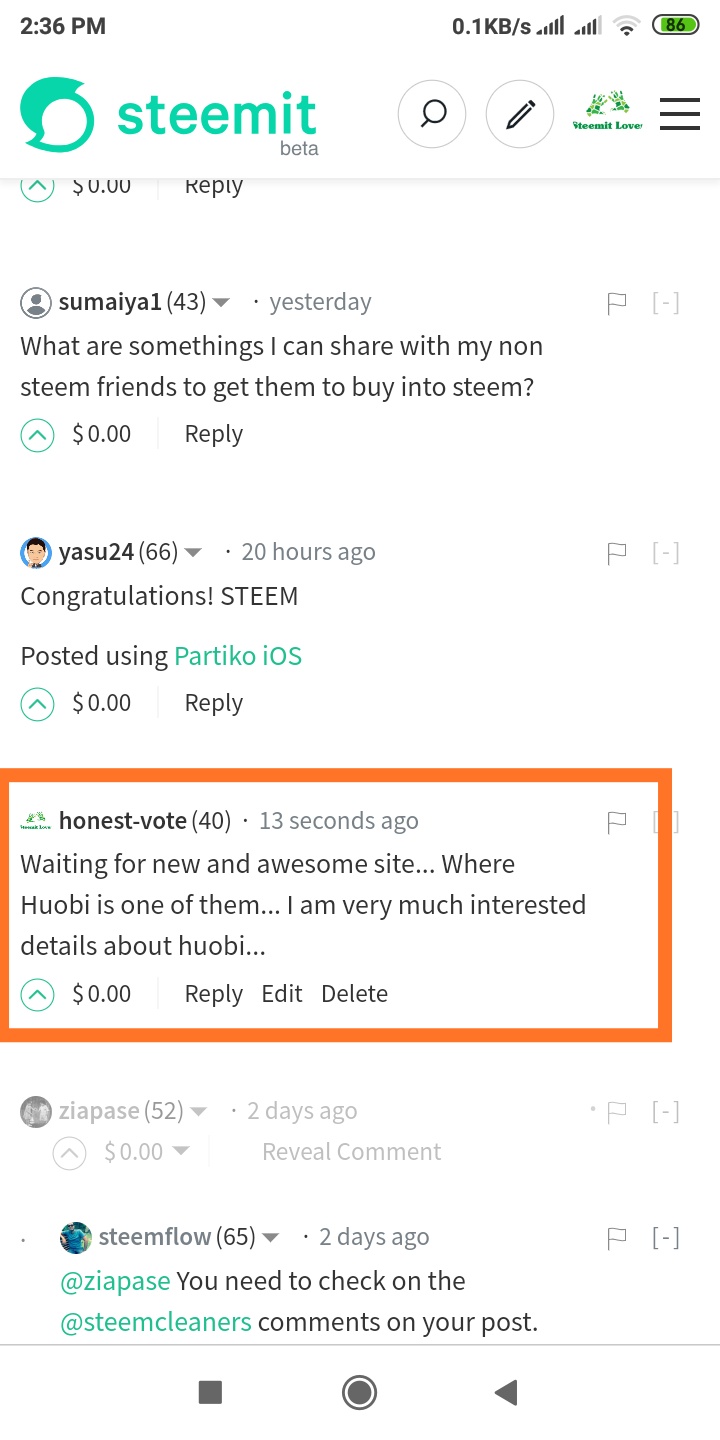This screenshot has width=720, height=1440.
Task: Expand sumaiya1 user dropdown arrow
Action: tap(222, 303)
